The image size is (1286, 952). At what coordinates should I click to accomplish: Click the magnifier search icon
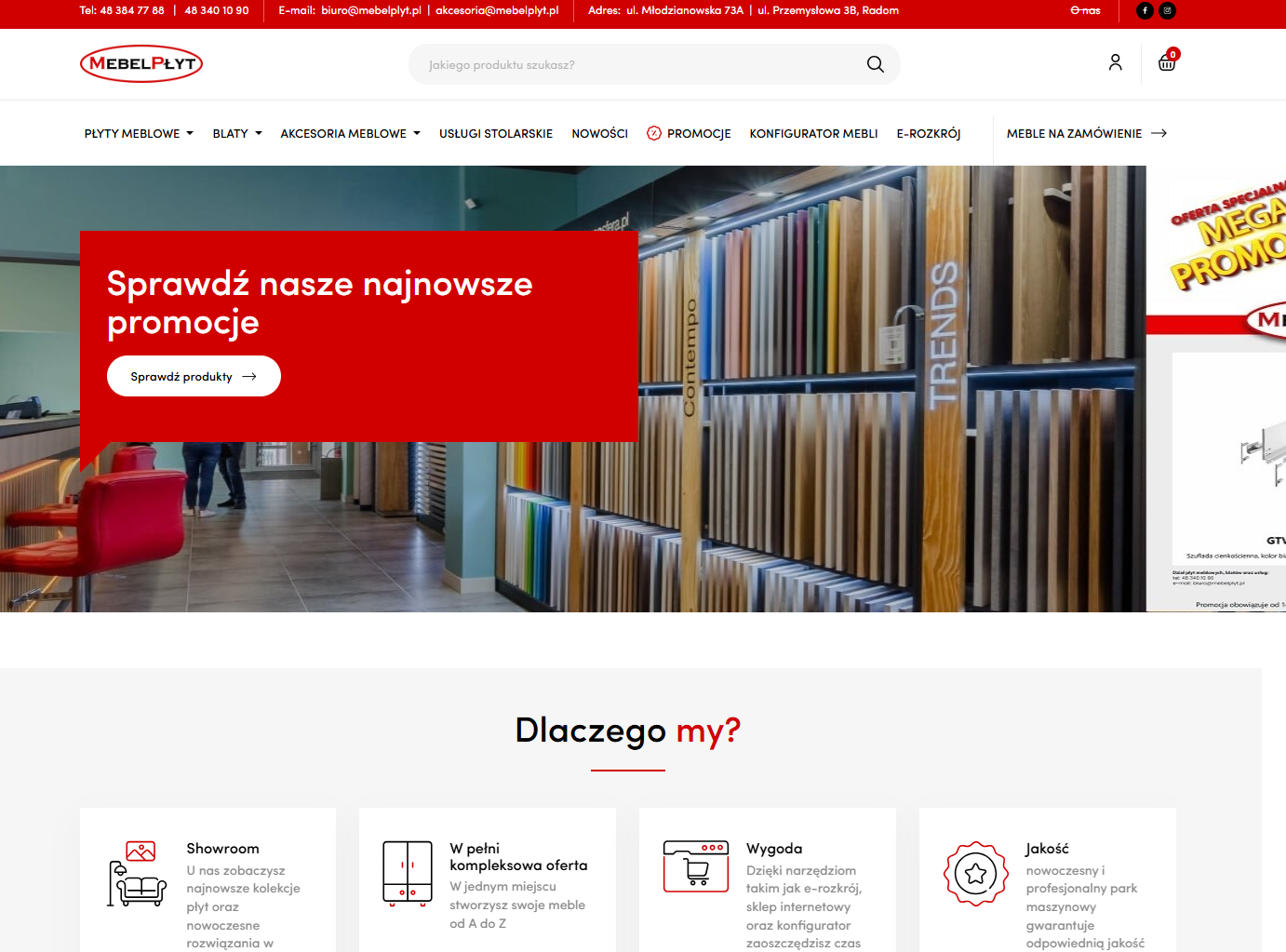click(875, 64)
